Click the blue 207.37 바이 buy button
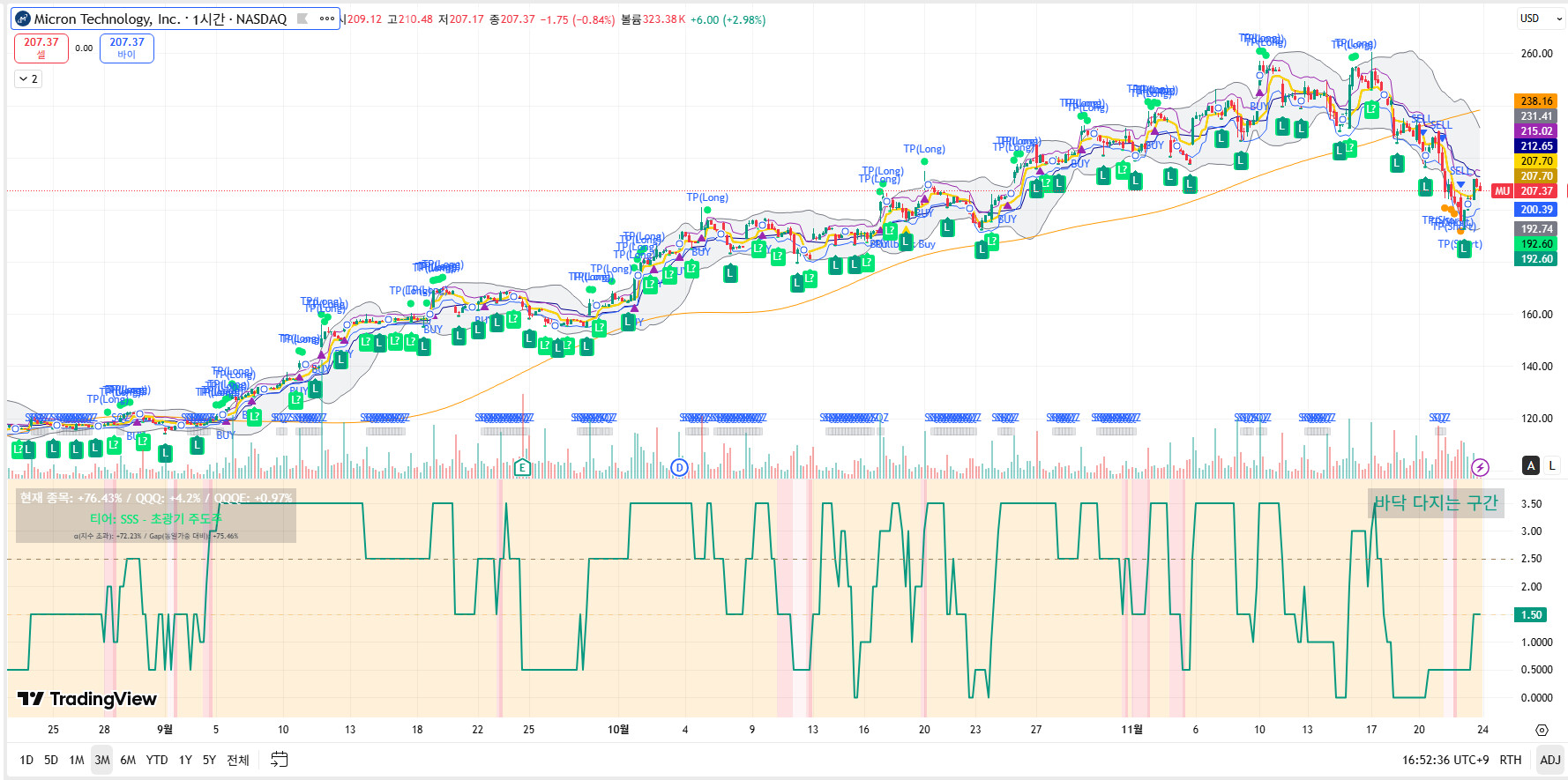This screenshot has width=1568, height=780. (127, 48)
